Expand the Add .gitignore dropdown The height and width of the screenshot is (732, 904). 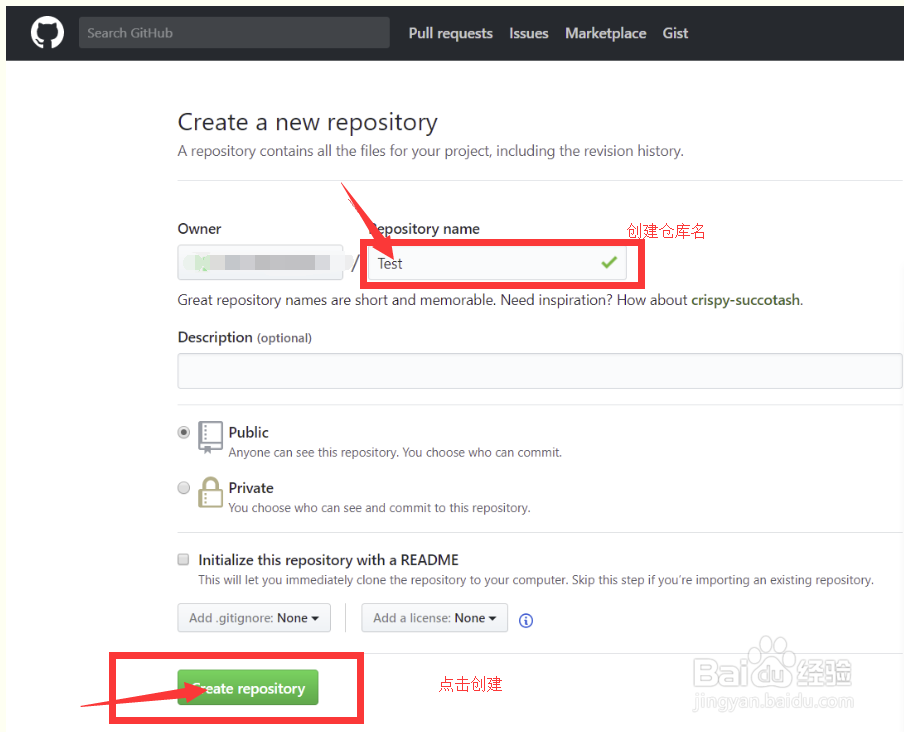(254, 618)
